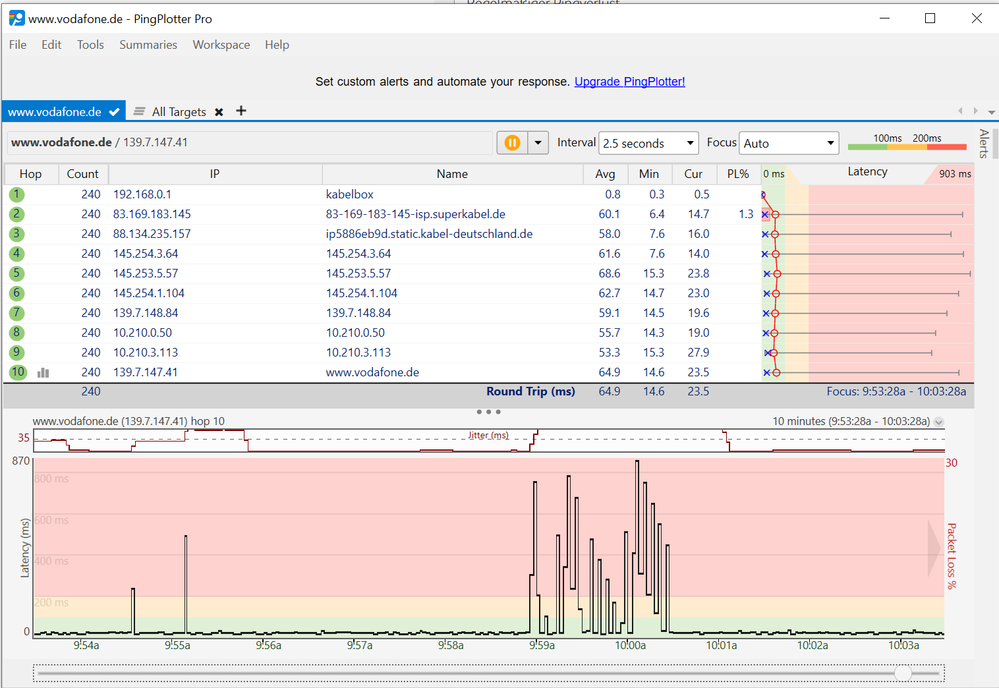Click the hop 3 green circle icon

click(17, 234)
